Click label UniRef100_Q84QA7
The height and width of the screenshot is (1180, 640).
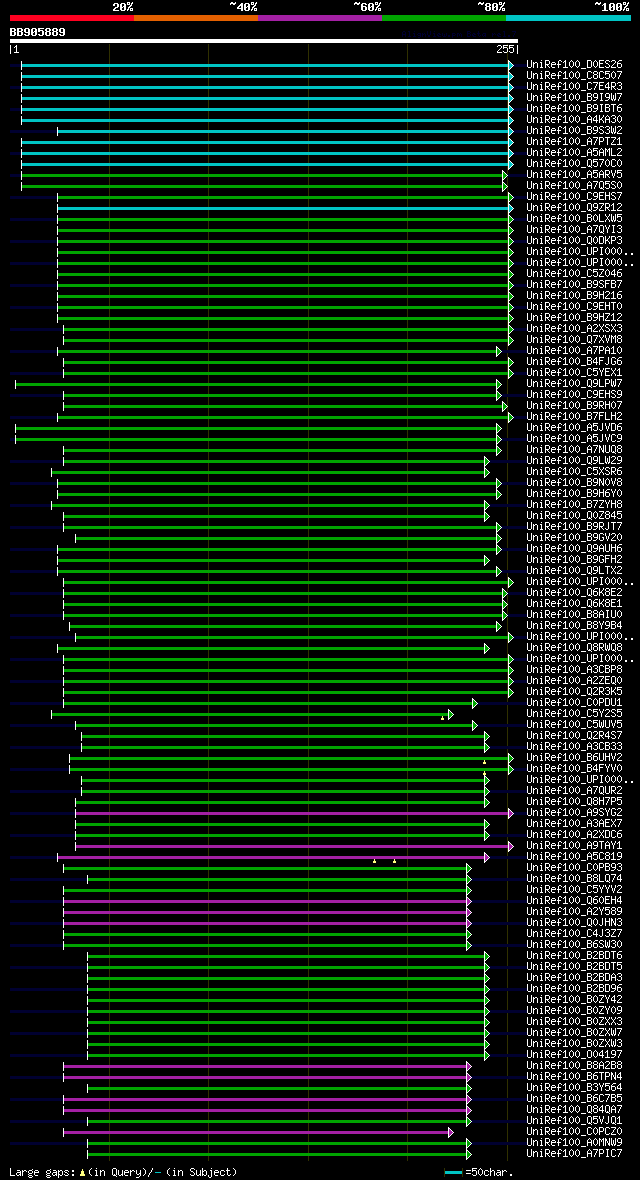click(574, 1109)
